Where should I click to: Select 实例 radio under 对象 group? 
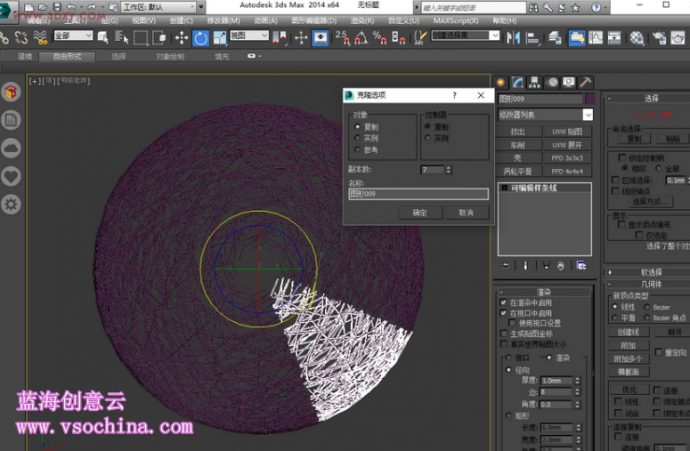(x=357, y=138)
